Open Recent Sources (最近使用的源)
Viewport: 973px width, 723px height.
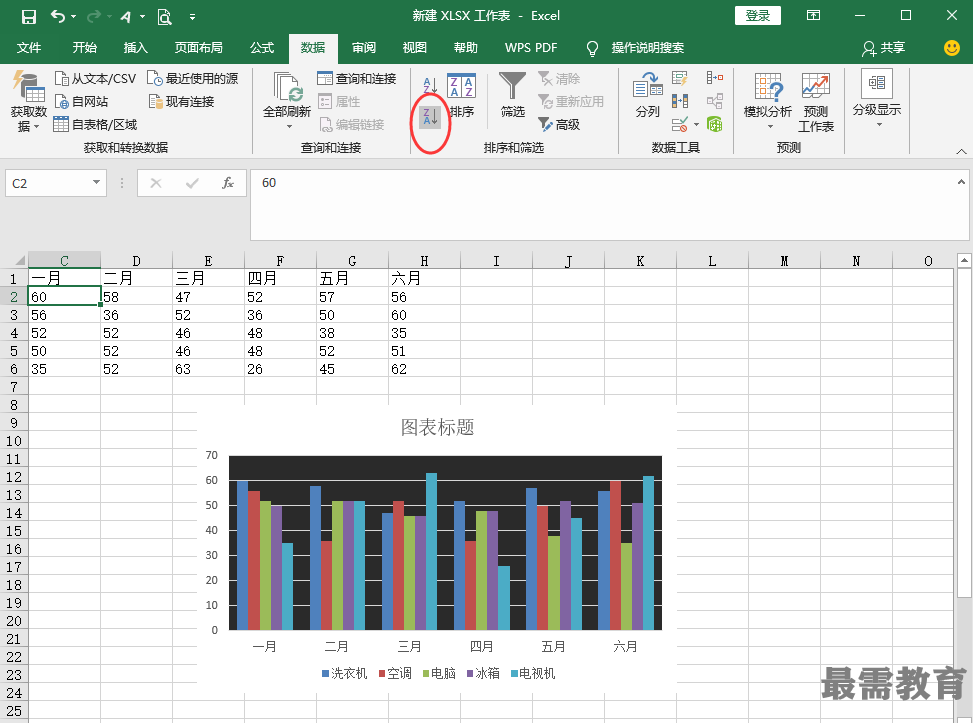pyautogui.click(x=193, y=79)
